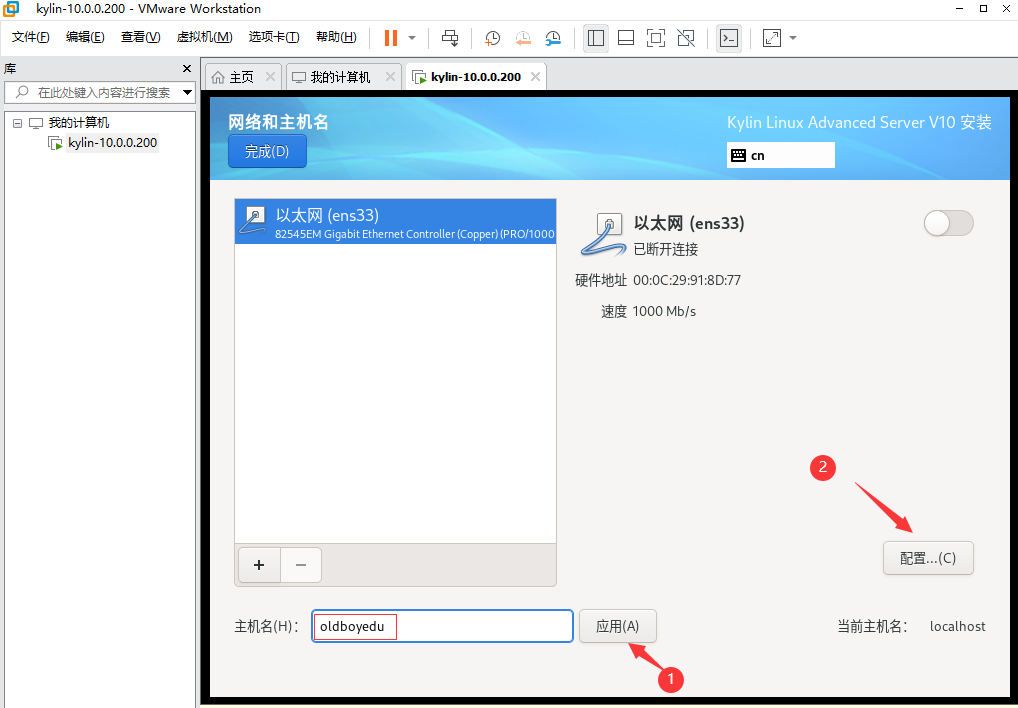Open the snapshot manager icon
Screen dimensions: 1018x708
[552, 38]
